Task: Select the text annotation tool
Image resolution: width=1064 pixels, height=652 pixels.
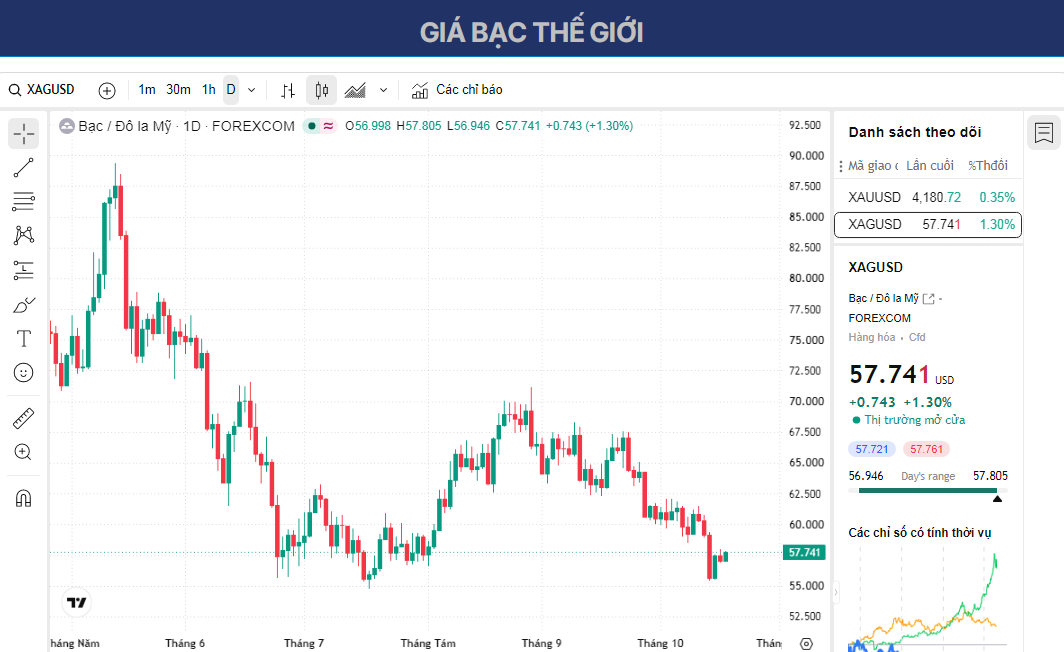Action: click(x=24, y=339)
